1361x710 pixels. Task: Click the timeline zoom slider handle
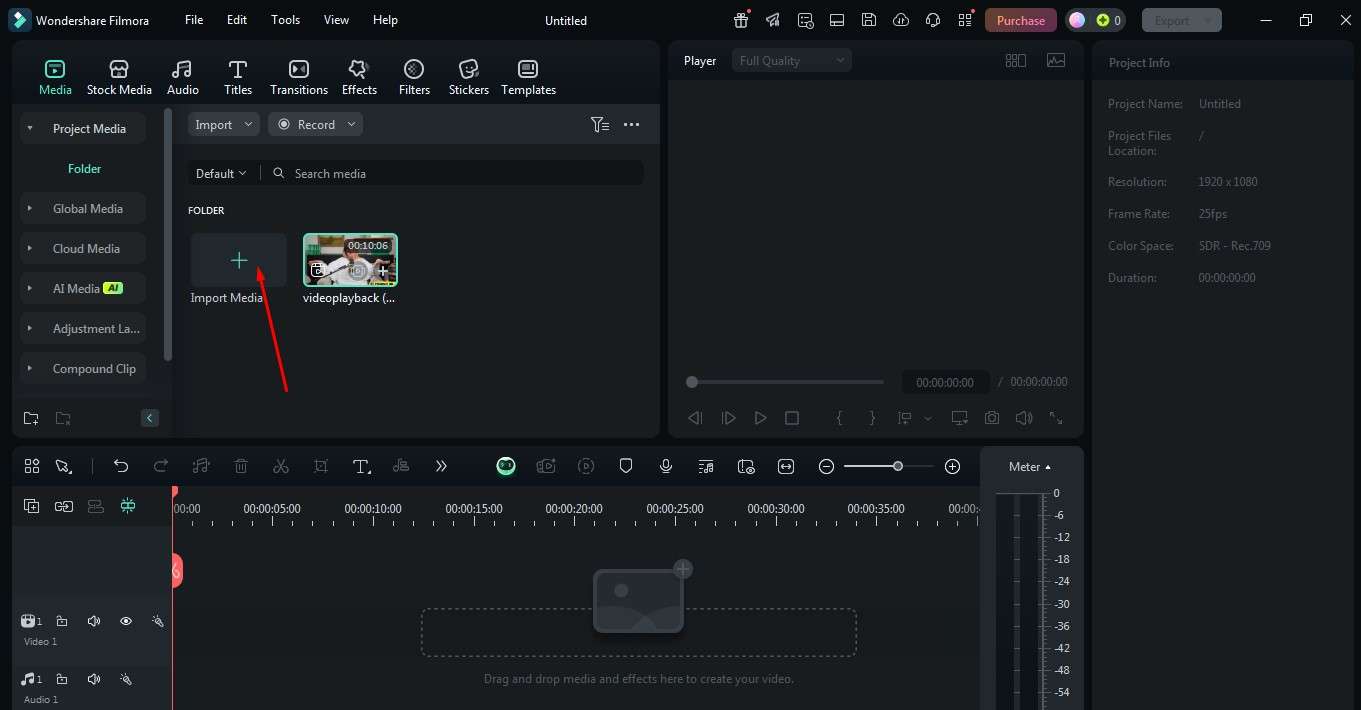point(898,466)
